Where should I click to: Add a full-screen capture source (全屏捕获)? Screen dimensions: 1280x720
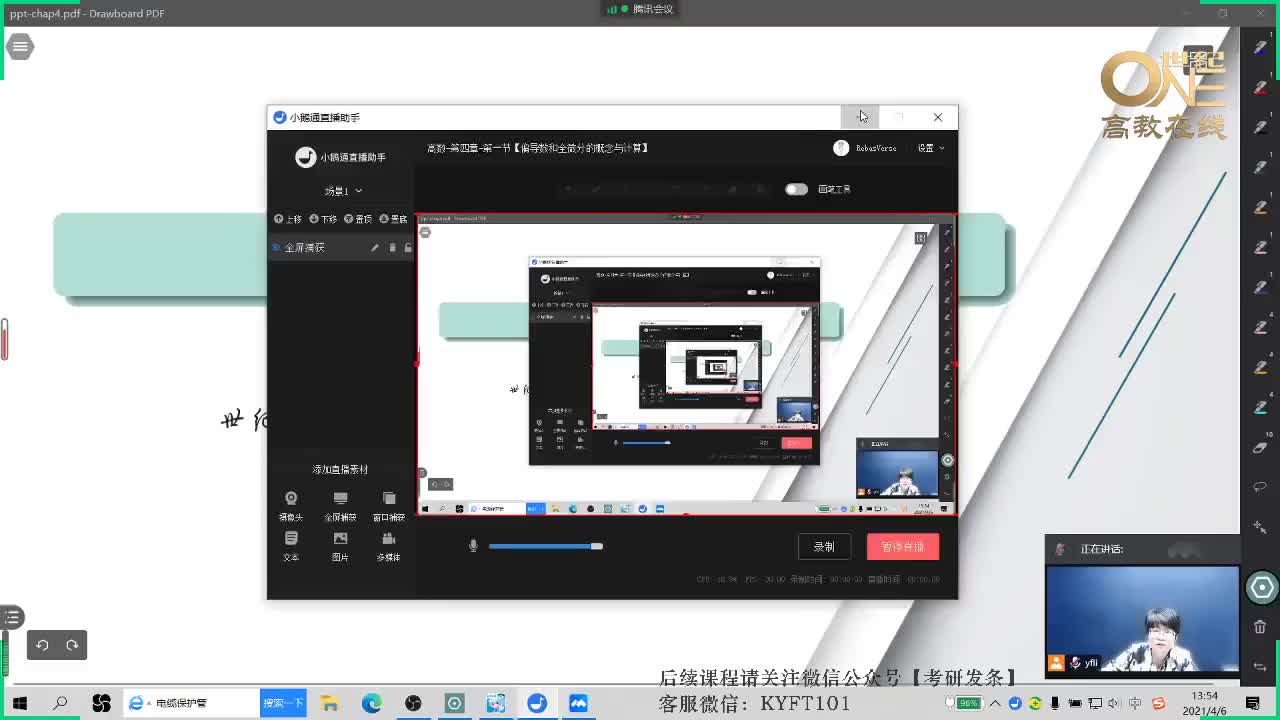point(340,506)
